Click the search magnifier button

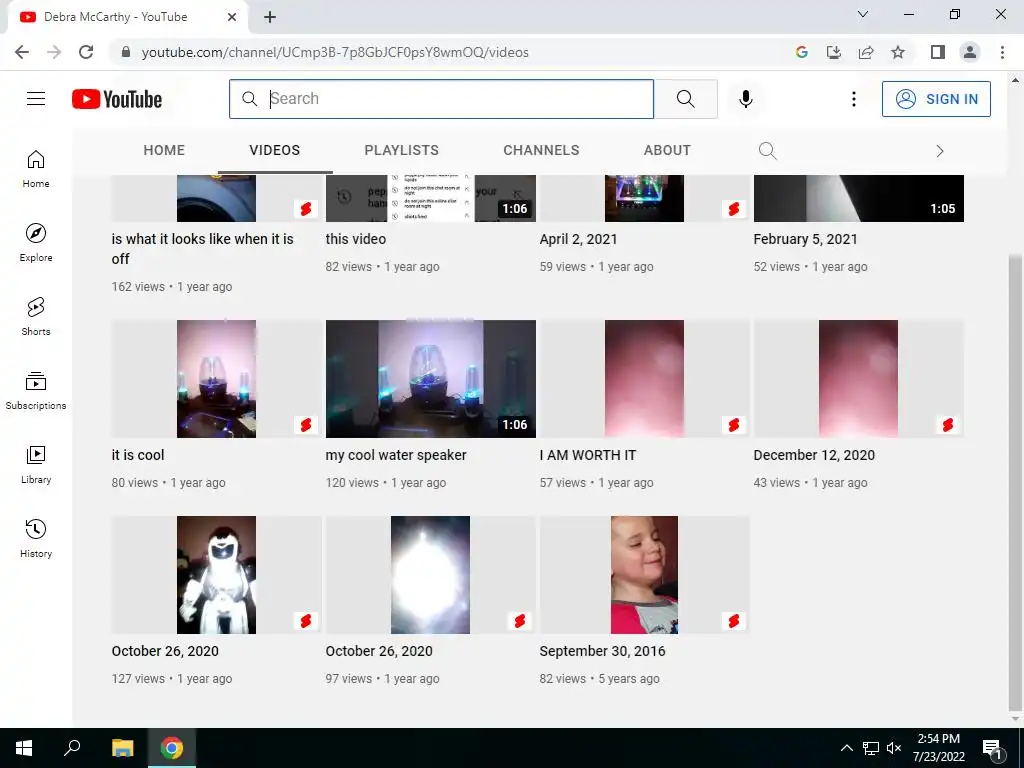(685, 99)
